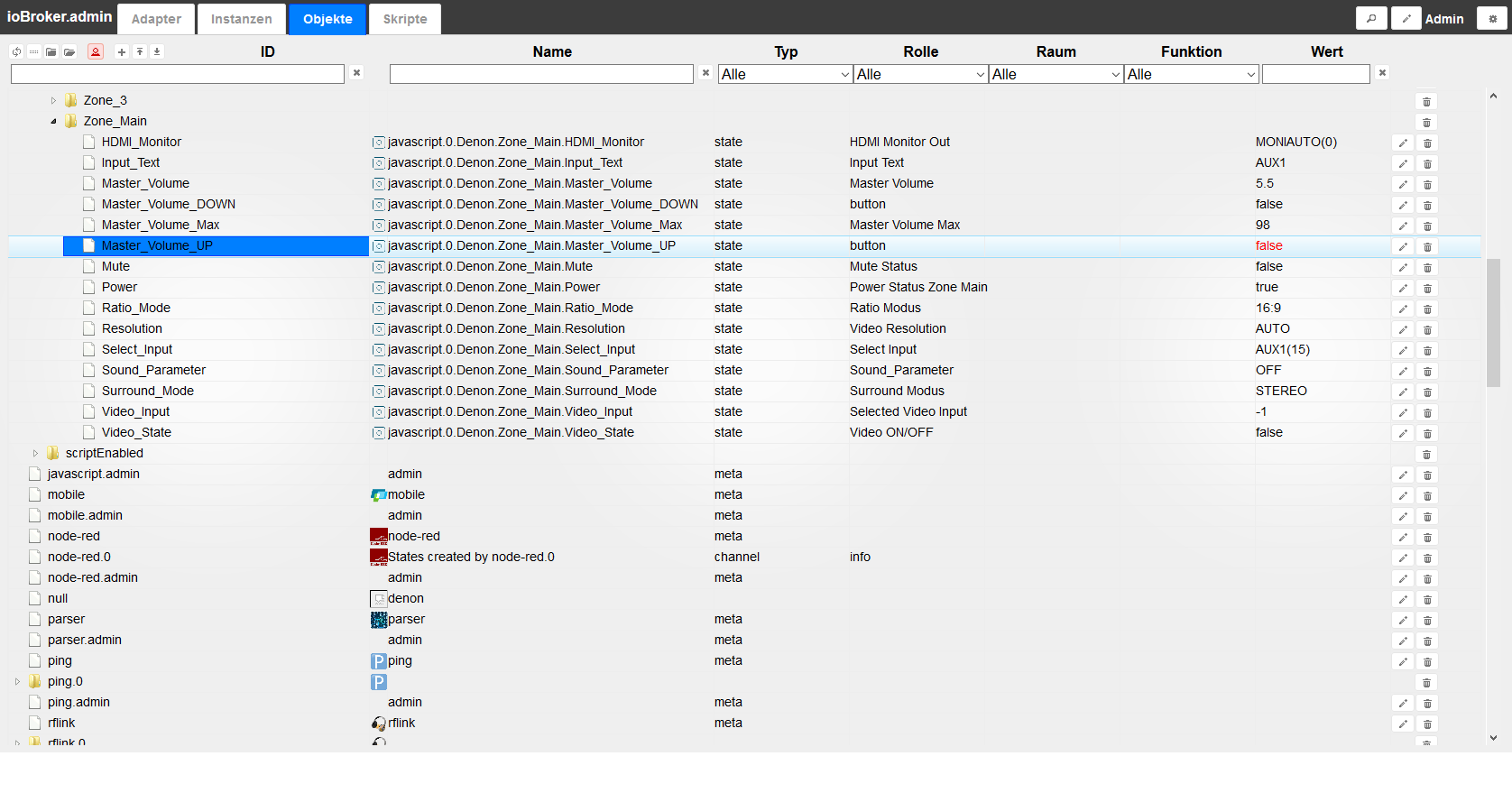Click the vertical scrollbar thumb of the object list
This screenshot has width=1512, height=793.
pos(1493,322)
